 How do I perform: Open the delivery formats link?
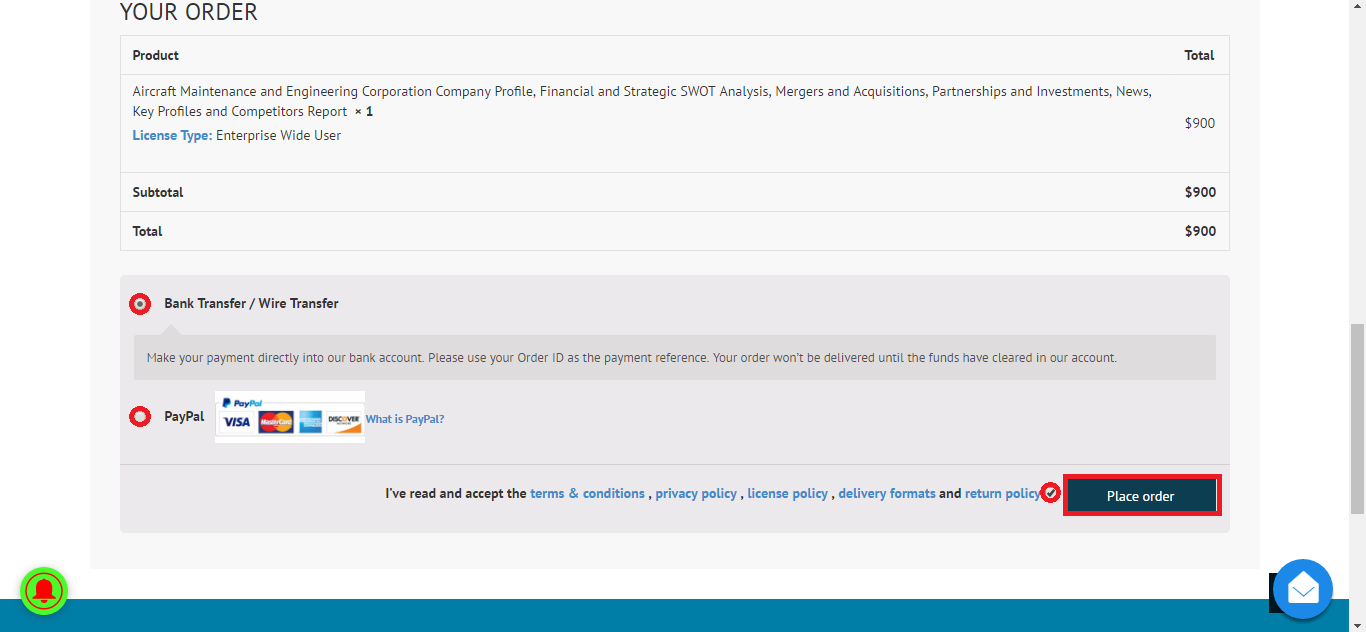click(x=887, y=494)
